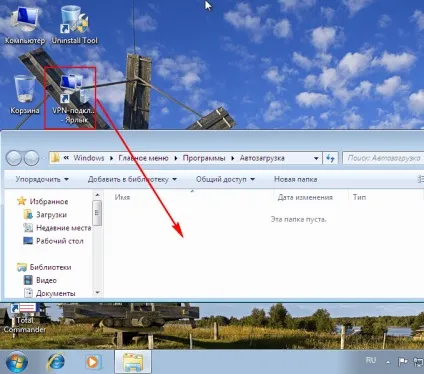Launch Internet Explorer from the taskbar
424x374 pixels.
tap(56, 362)
